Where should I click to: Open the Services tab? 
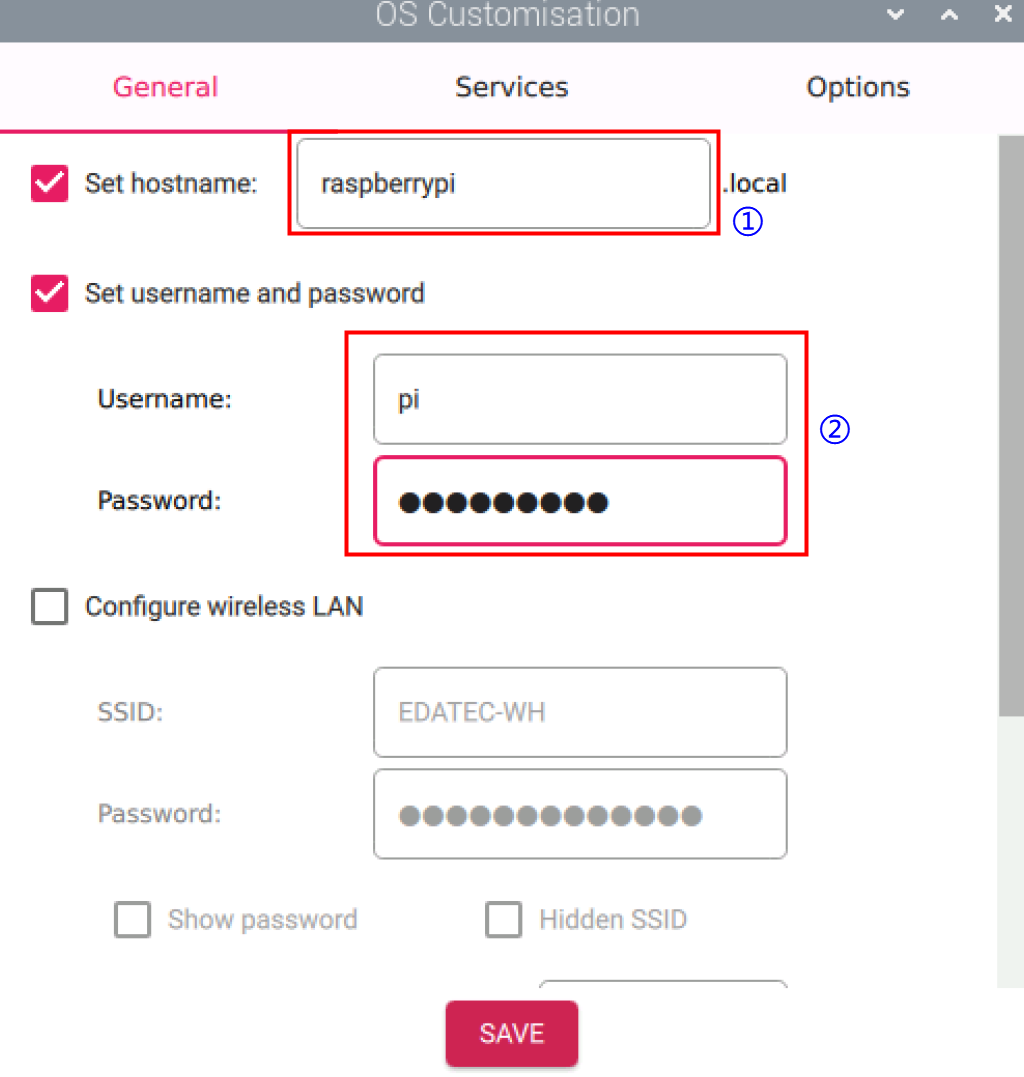pos(511,87)
